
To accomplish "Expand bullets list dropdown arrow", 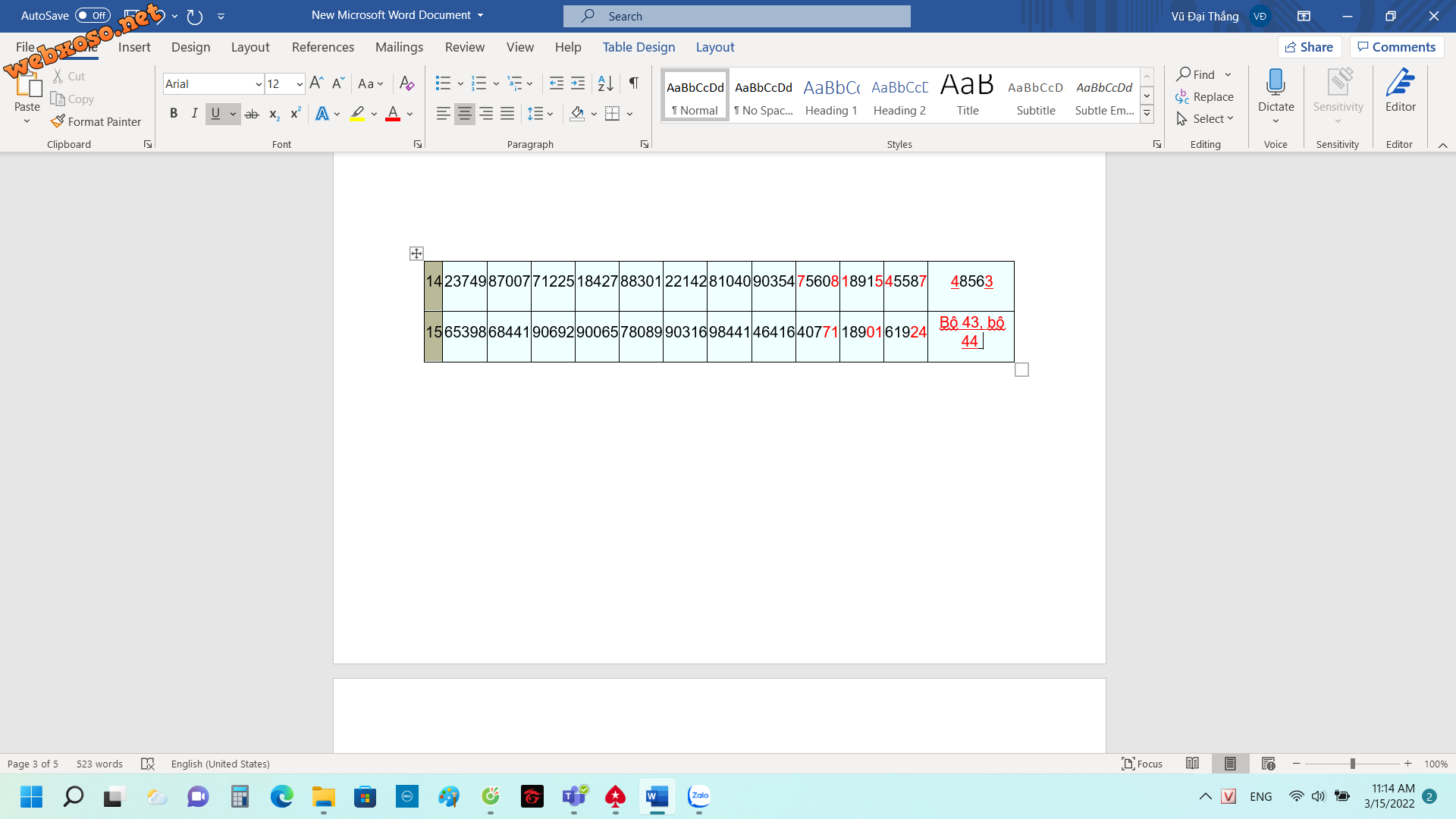I will click(460, 83).
